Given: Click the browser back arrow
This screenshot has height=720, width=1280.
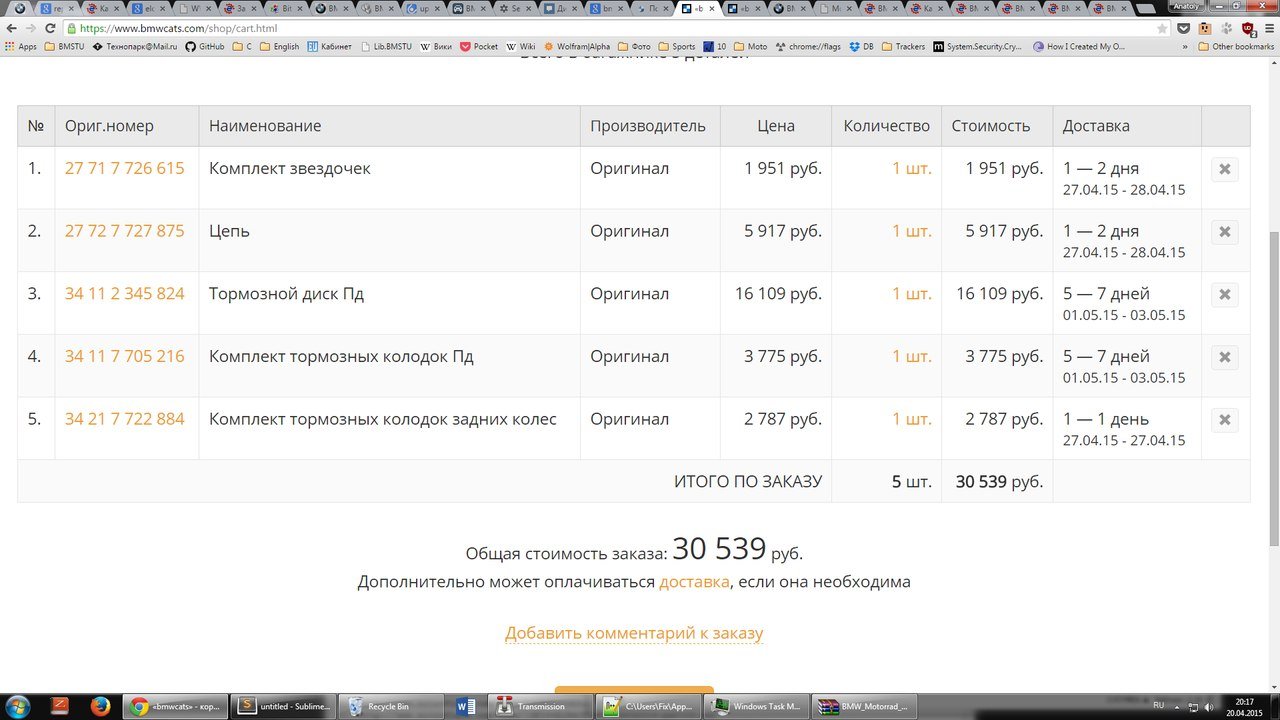Looking at the screenshot, I should [x=11, y=29].
